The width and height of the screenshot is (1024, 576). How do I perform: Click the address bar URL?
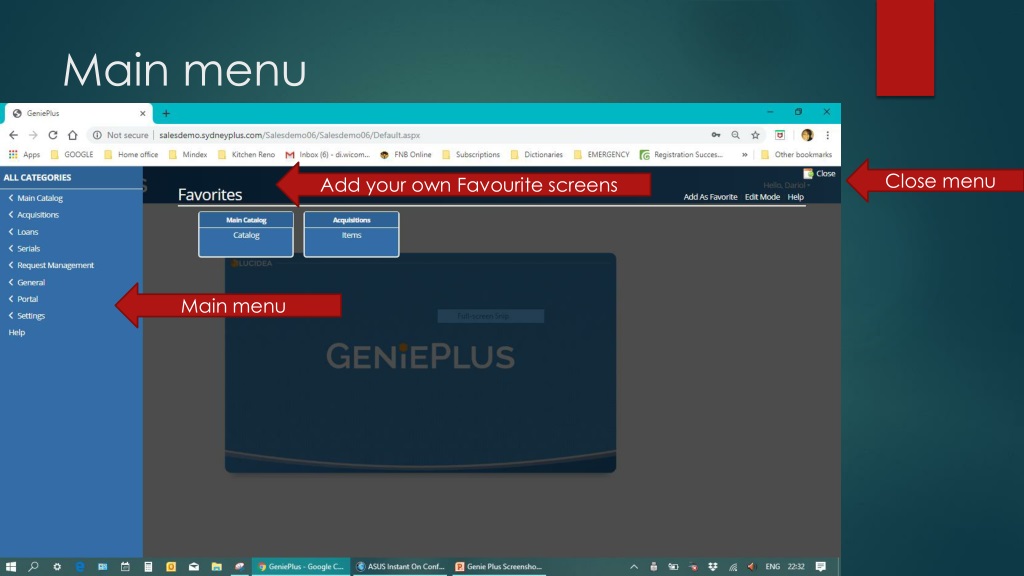pyautogui.click(x=289, y=135)
